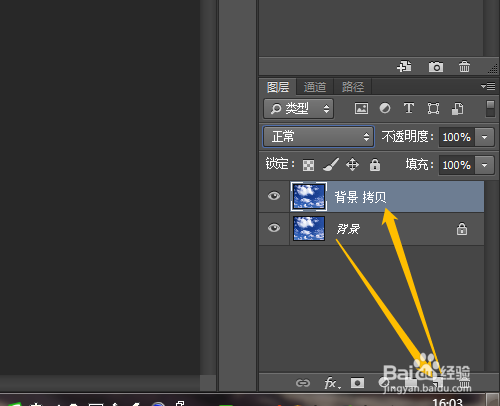Screen dimensions: 500x406
Task: Lock all padlock icon in lock row
Action: (375, 165)
